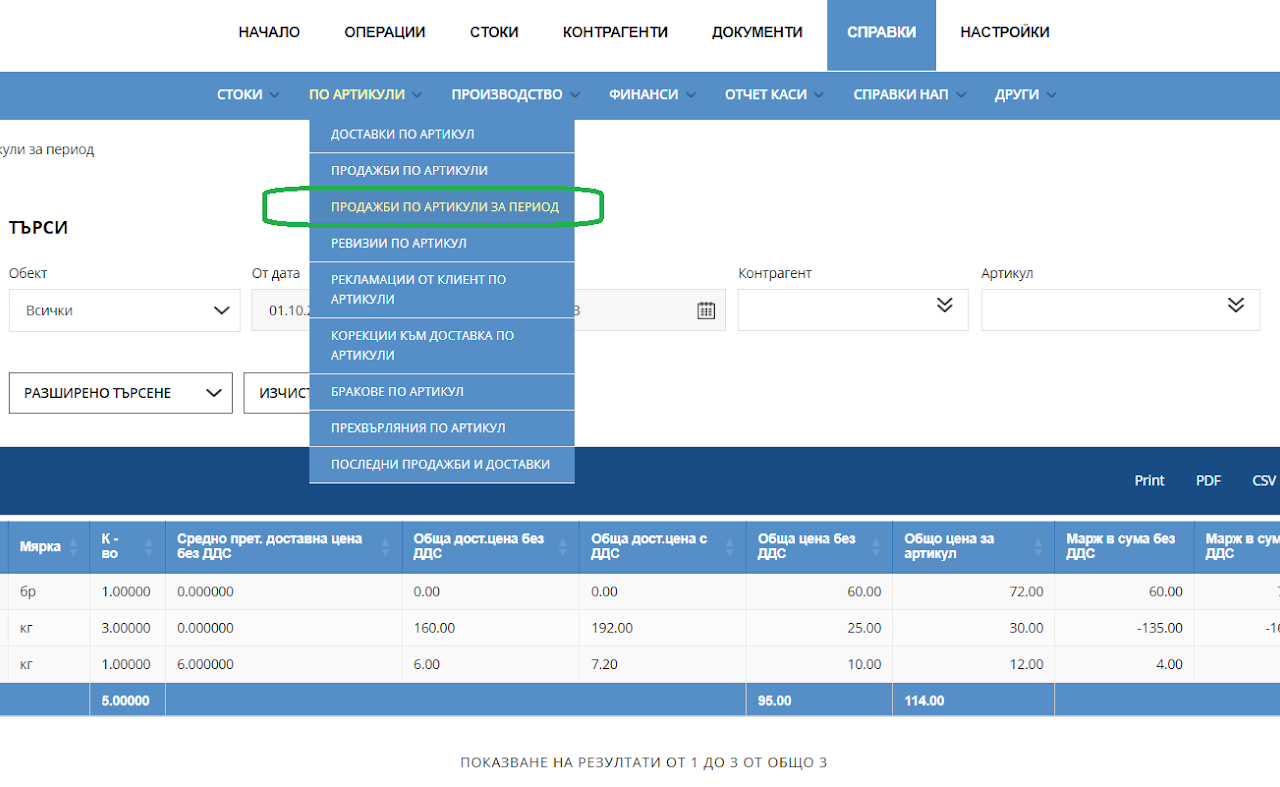The height and width of the screenshot is (787, 1280).
Task: Open the Артикул dropdown
Action: pos(1120,310)
